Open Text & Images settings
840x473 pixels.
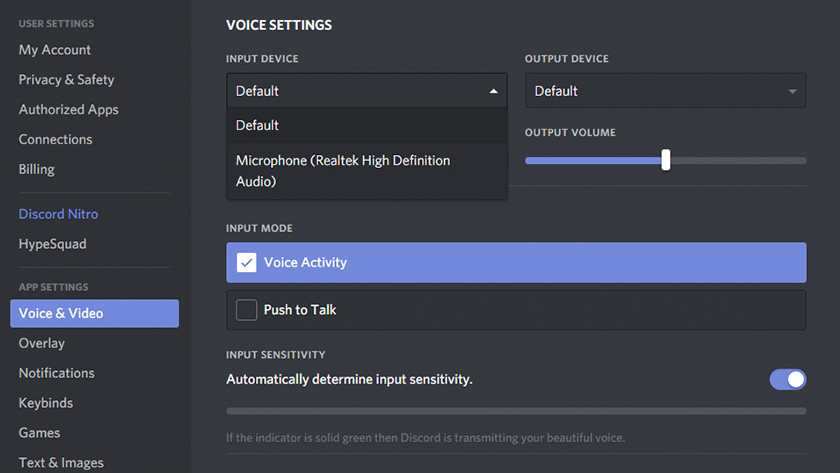pyautogui.click(x=61, y=462)
